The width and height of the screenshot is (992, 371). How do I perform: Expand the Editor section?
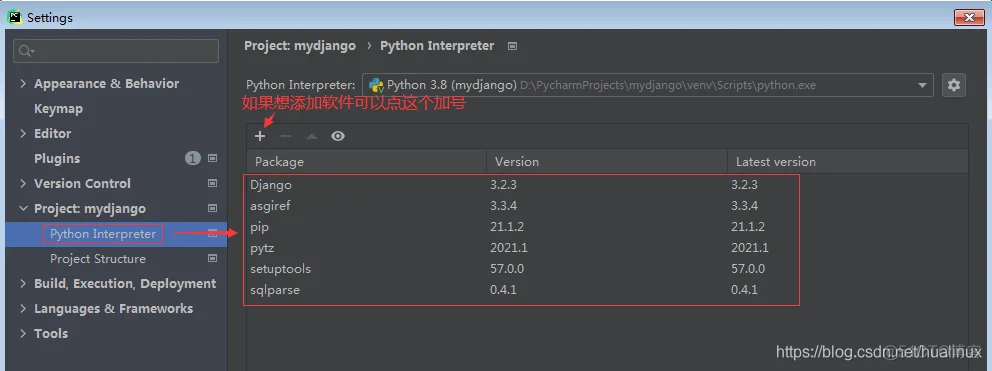click(x=23, y=134)
